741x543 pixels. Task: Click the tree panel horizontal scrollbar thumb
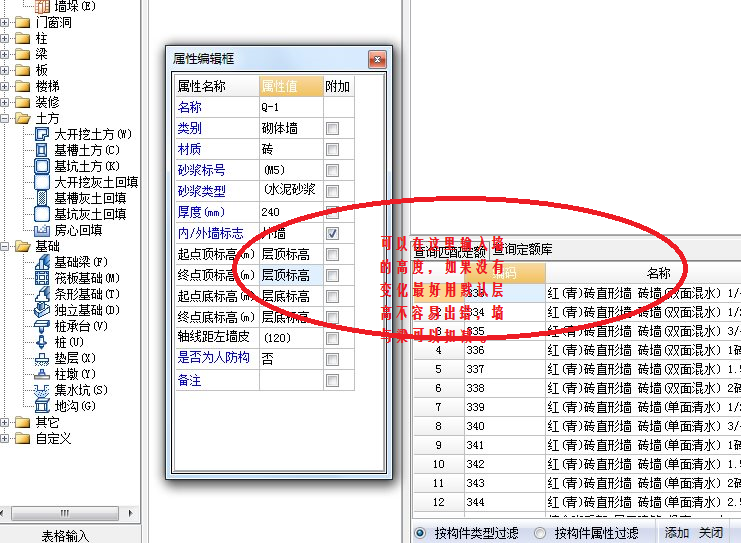tap(65, 513)
